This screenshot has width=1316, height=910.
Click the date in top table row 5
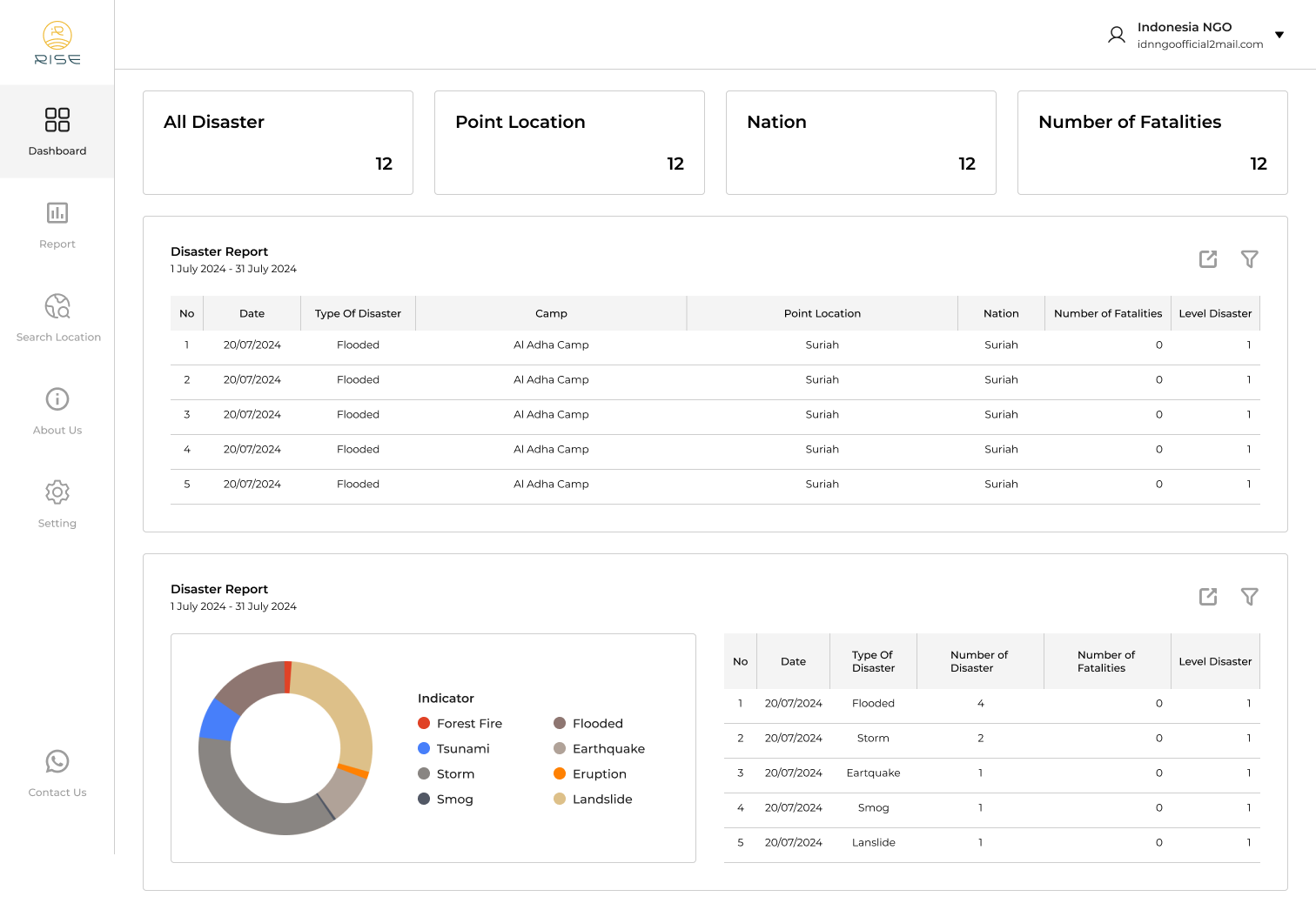252,484
